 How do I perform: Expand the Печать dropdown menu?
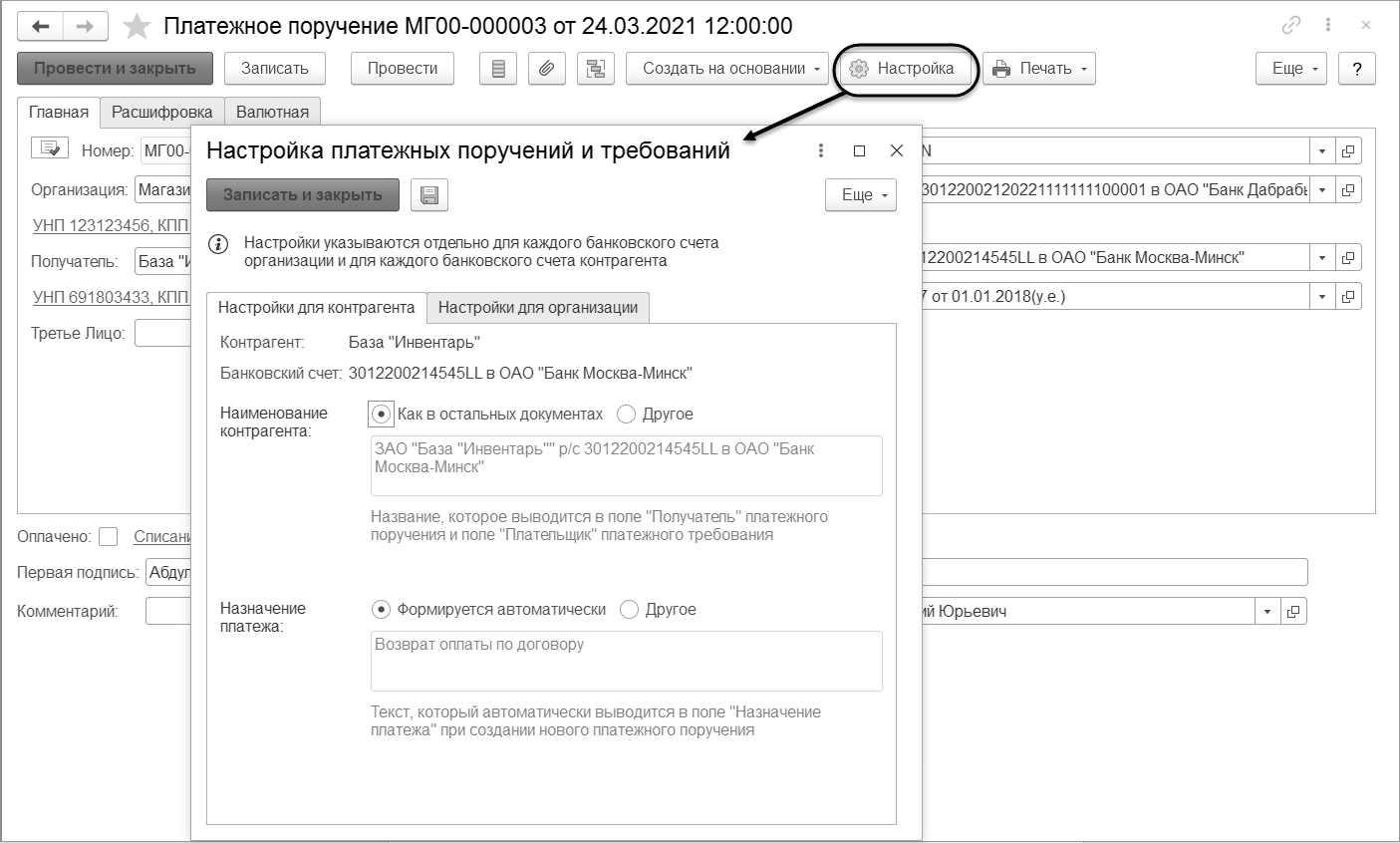[1038, 69]
